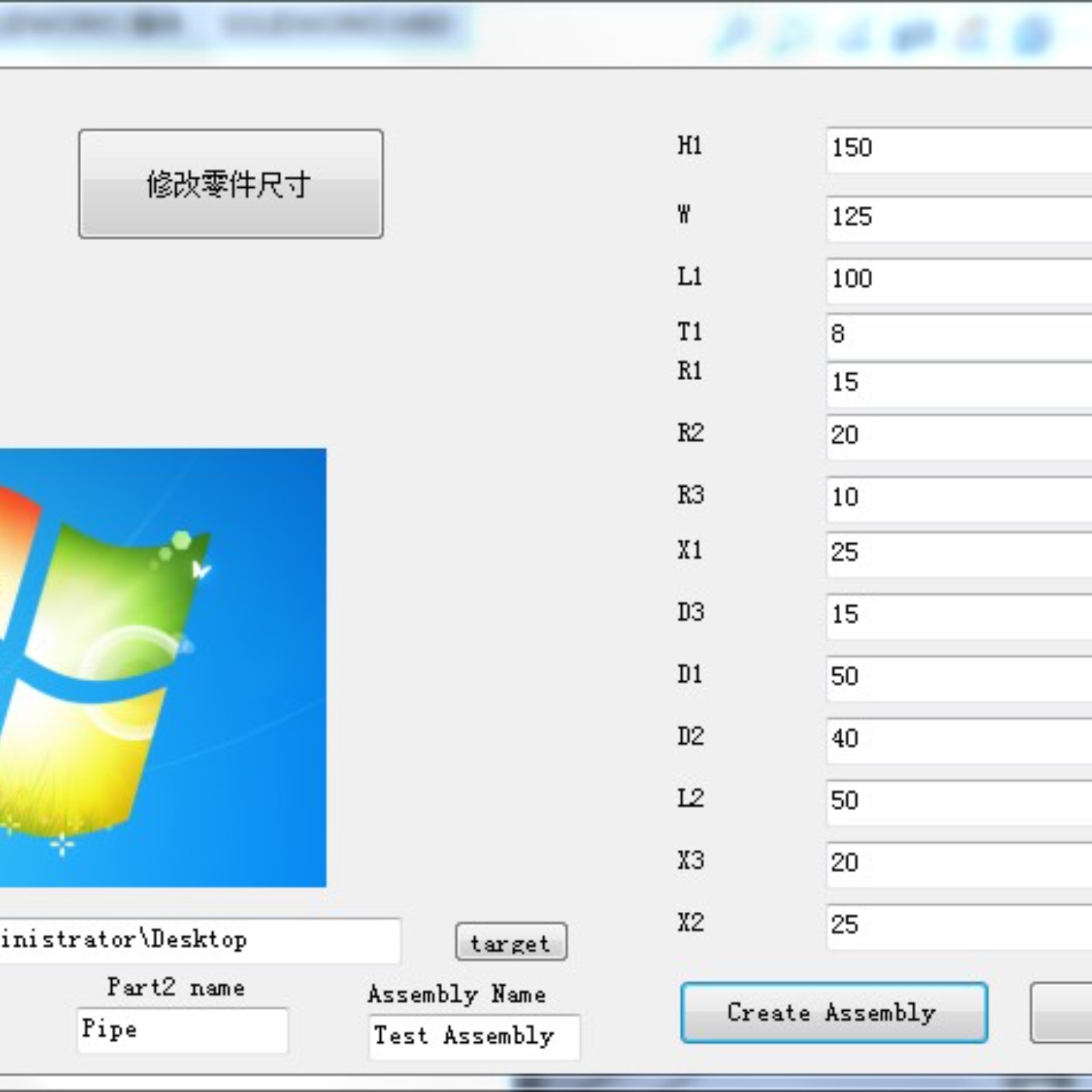
Task: Select the X3 field showing 20
Action: (955, 863)
